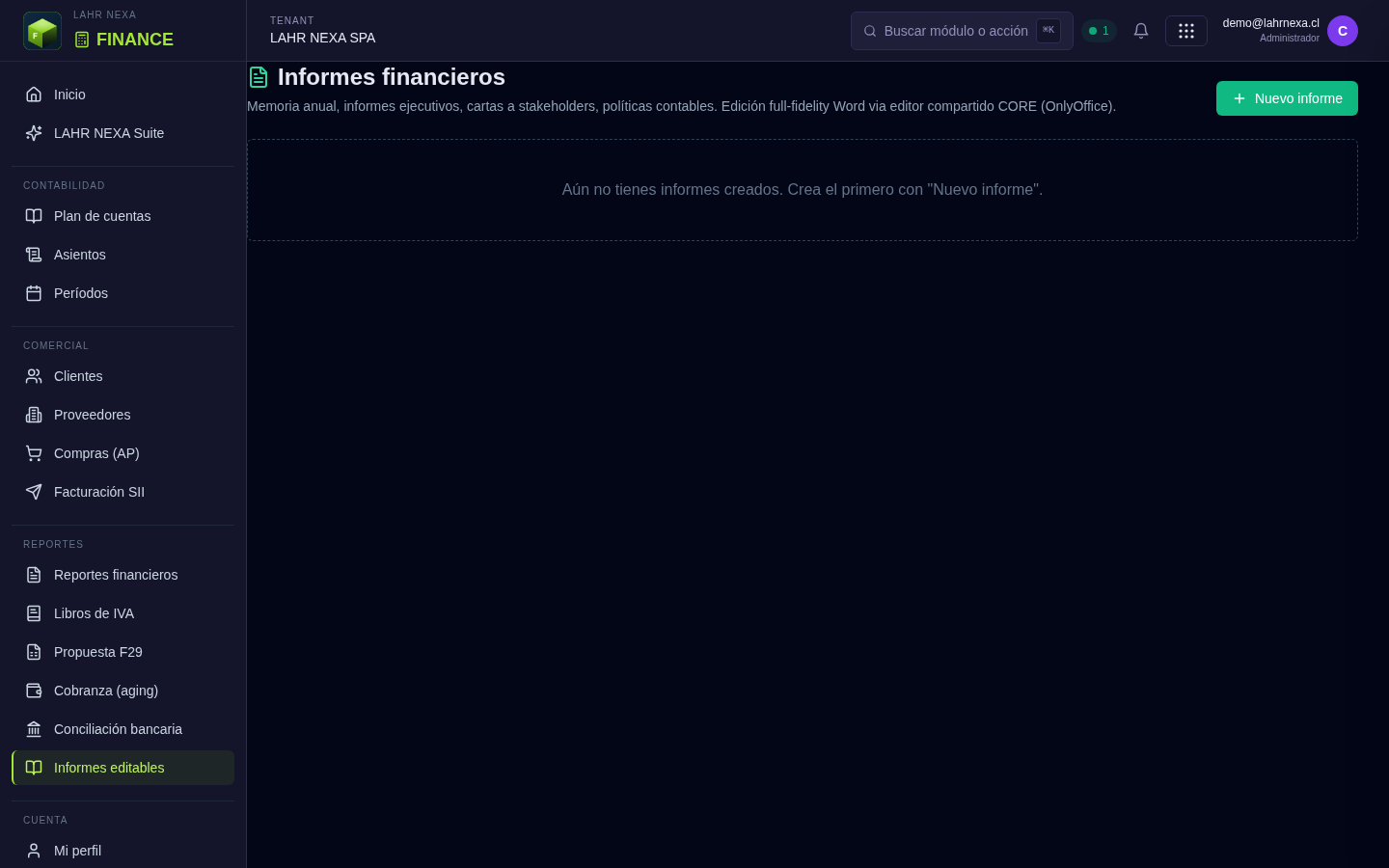Open Facturación SII
Image resolution: width=1389 pixels, height=868 pixels.
point(123,492)
